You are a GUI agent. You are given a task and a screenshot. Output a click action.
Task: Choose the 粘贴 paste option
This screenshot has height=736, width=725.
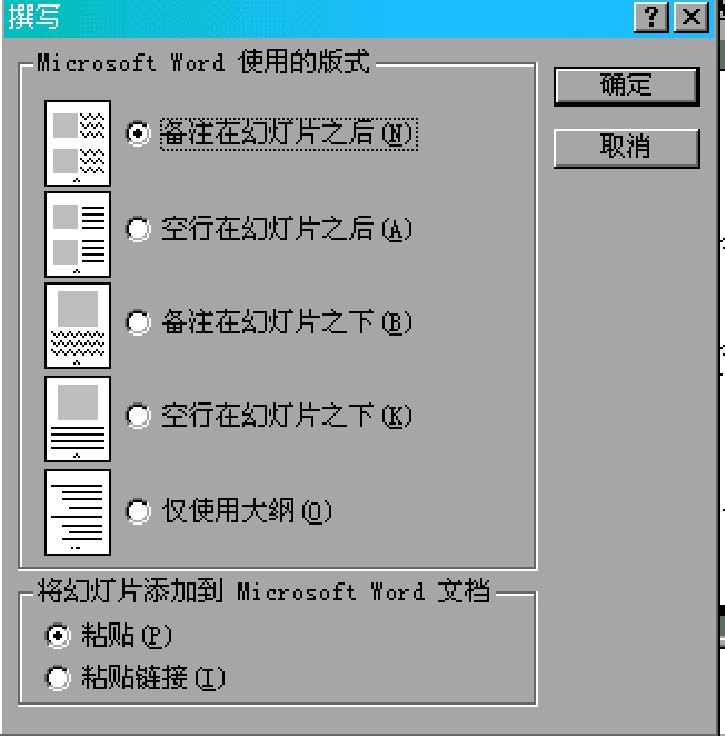point(58,636)
